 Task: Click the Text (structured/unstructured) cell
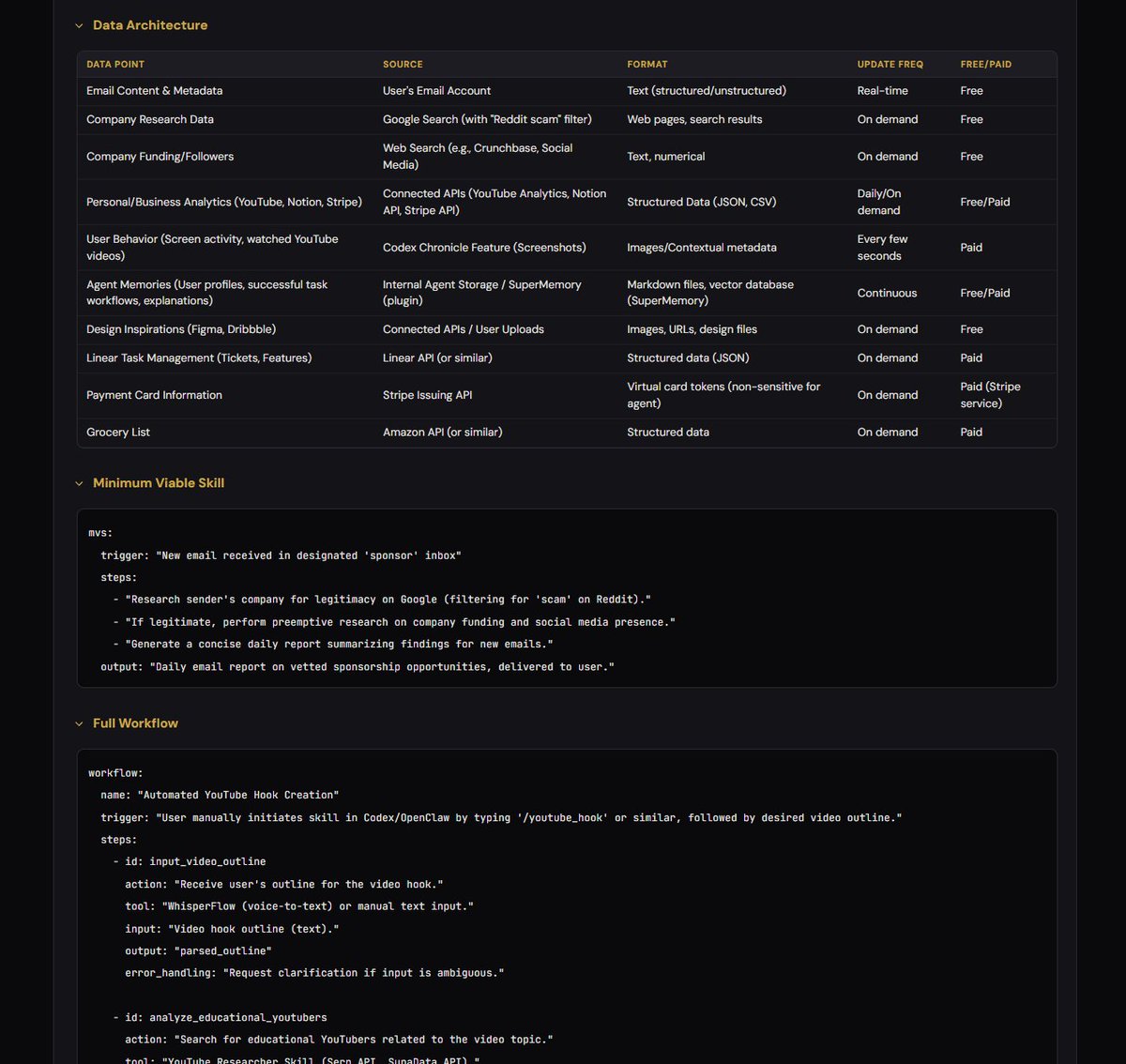pyautogui.click(x=707, y=91)
